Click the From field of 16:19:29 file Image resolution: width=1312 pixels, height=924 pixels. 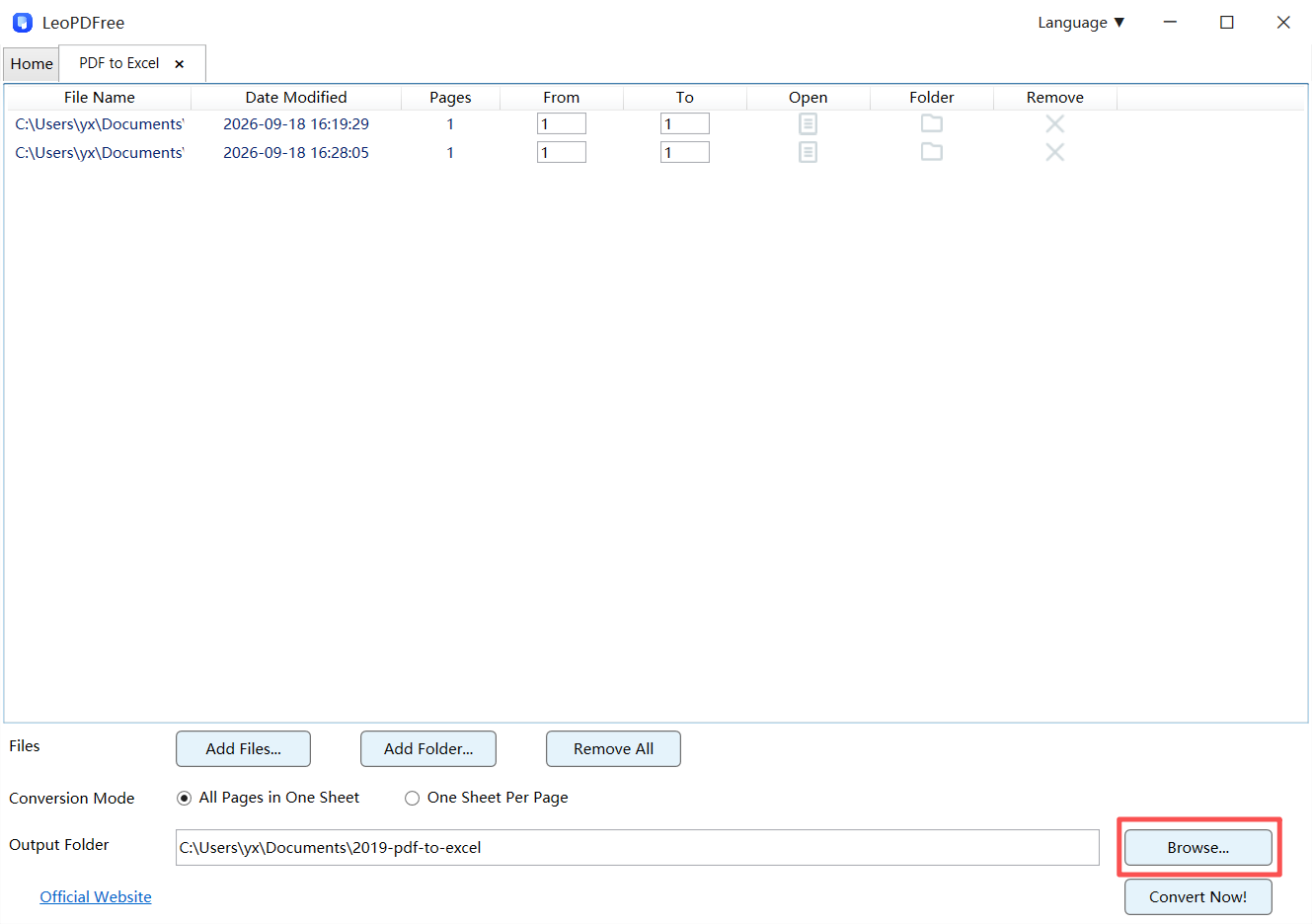pyautogui.click(x=561, y=123)
